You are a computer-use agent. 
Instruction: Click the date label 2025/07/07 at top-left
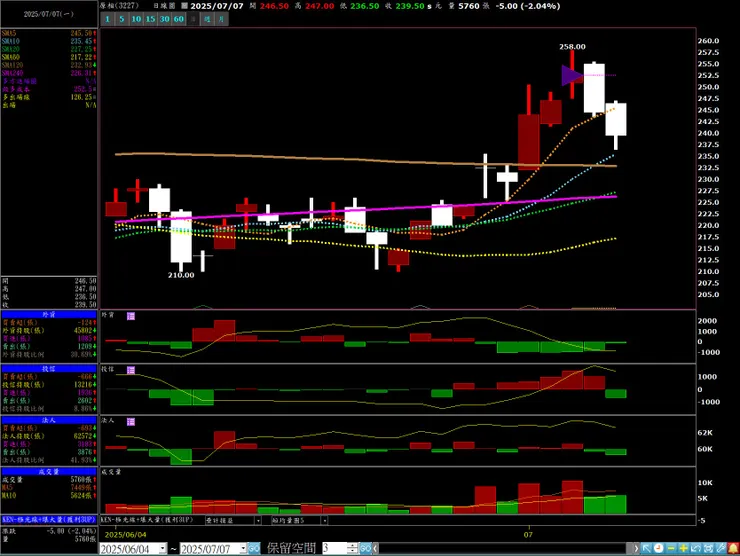coord(49,14)
